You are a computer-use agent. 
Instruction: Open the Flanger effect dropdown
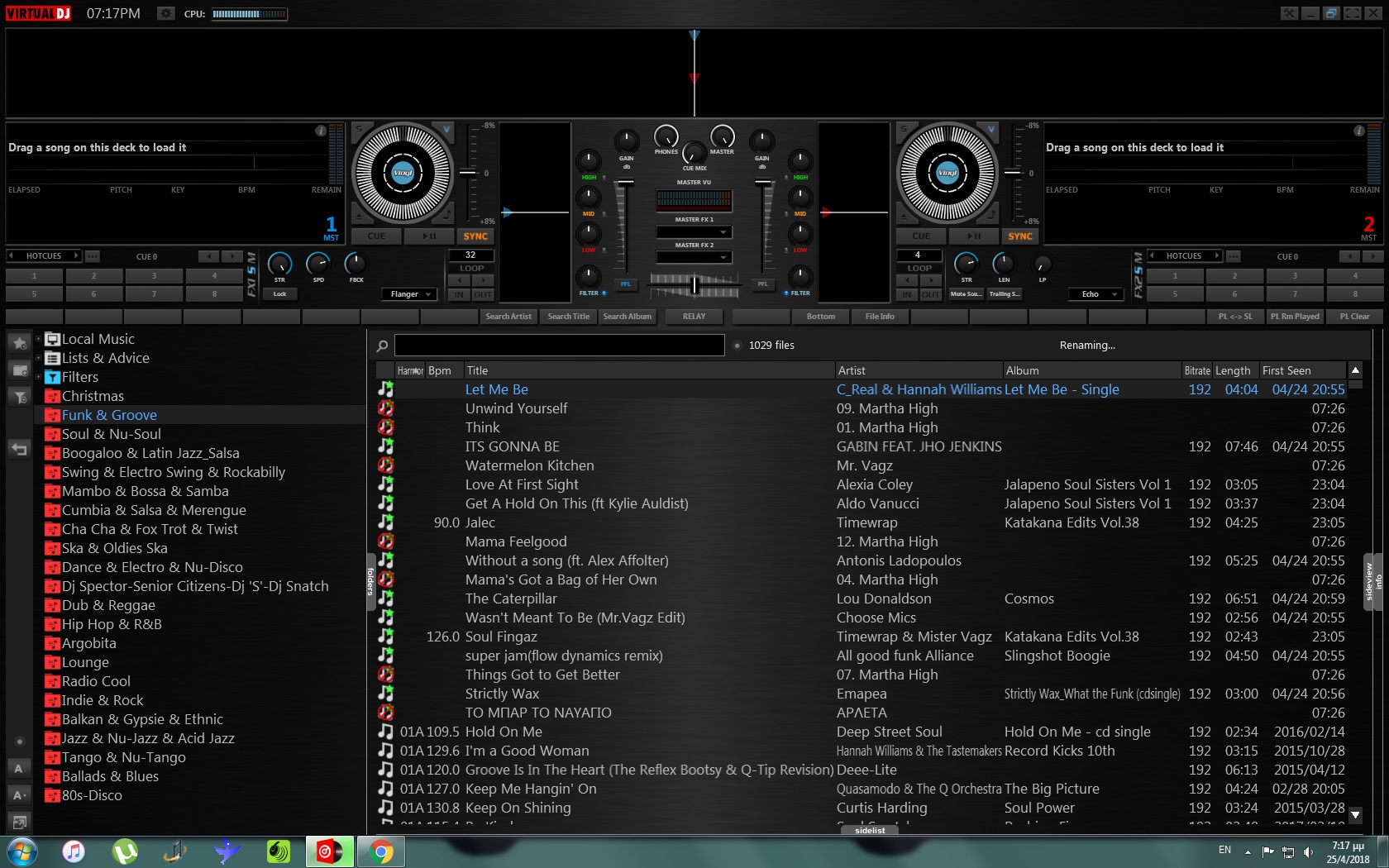[409, 294]
